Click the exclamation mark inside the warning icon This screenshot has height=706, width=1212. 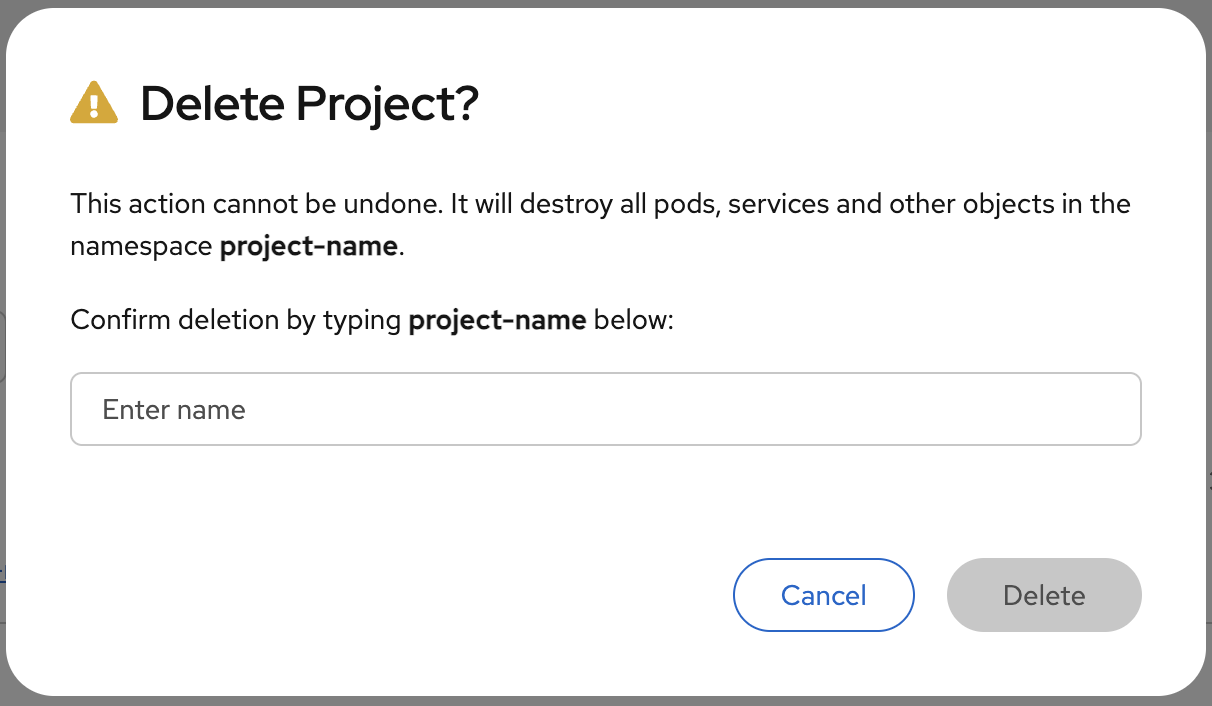point(94,106)
